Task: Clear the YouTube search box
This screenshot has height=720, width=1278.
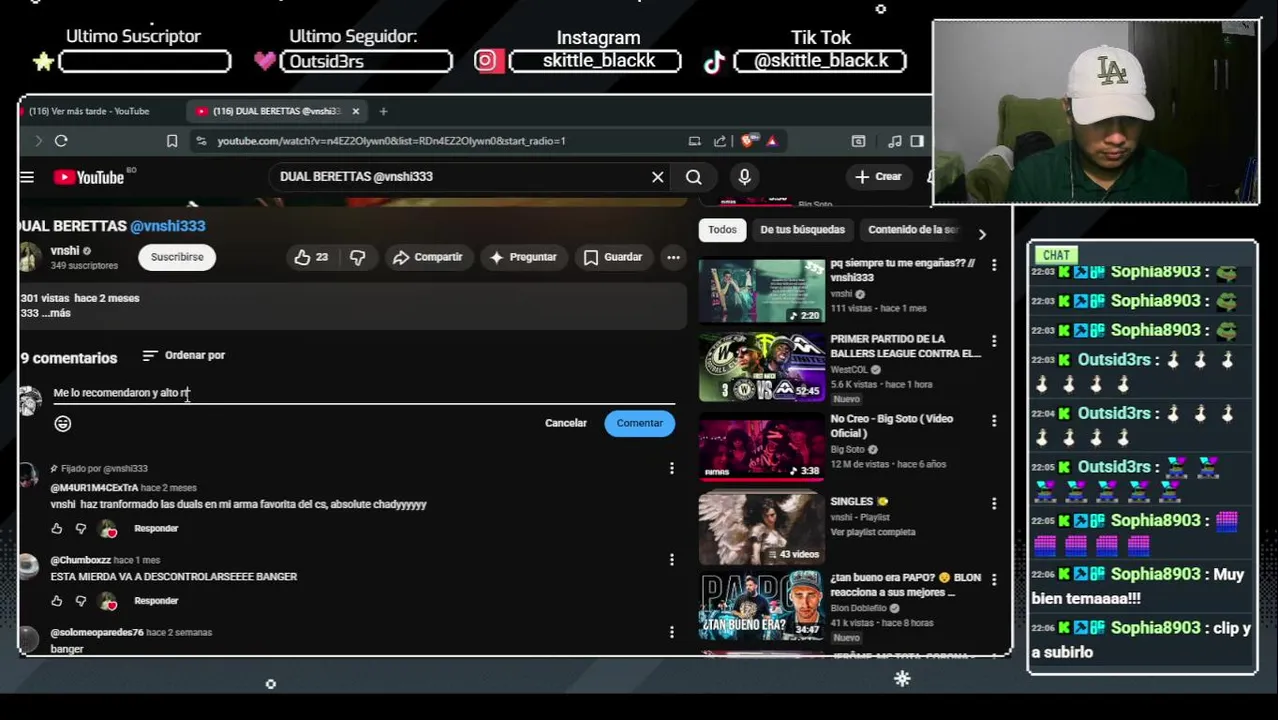Action: tap(657, 177)
